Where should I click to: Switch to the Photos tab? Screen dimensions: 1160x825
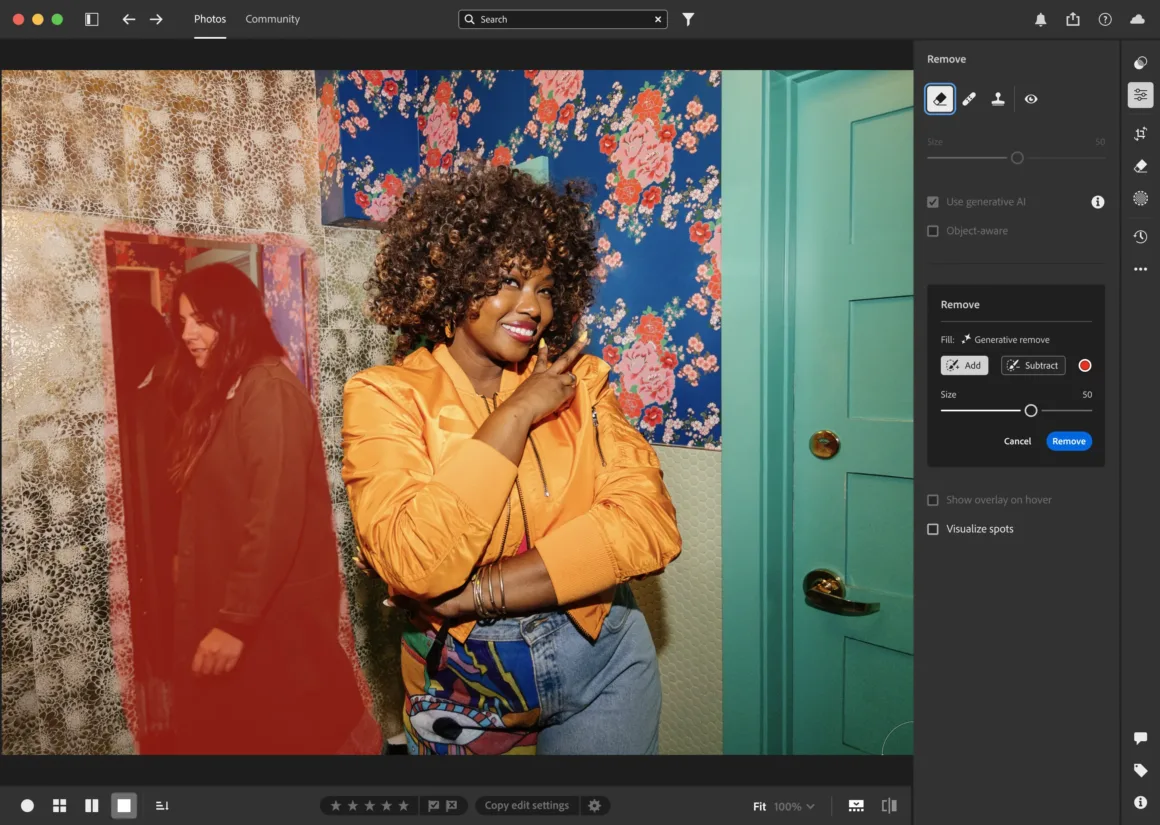click(210, 19)
